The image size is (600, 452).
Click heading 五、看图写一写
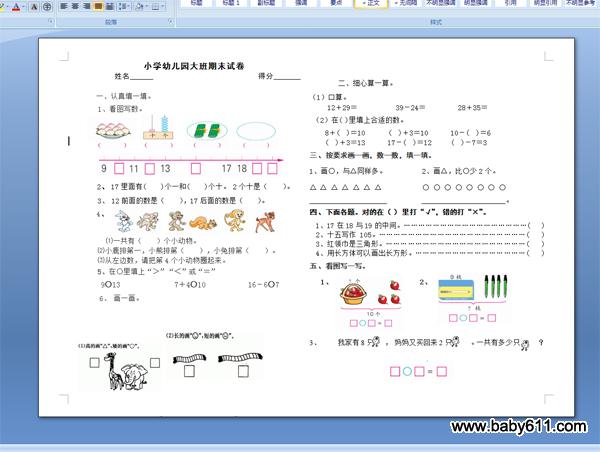point(338,266)
